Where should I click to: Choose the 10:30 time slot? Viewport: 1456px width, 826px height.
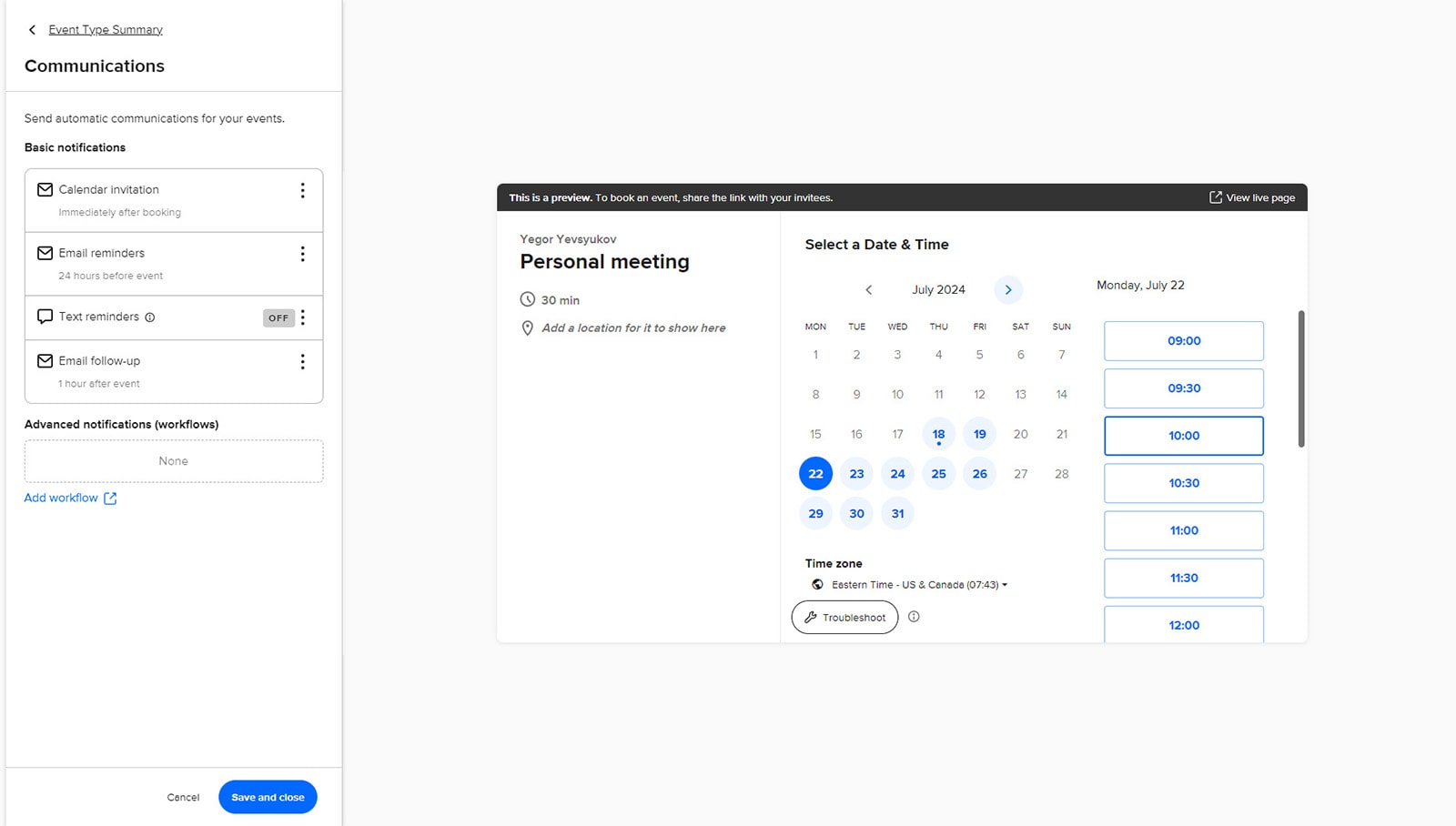1184,483
